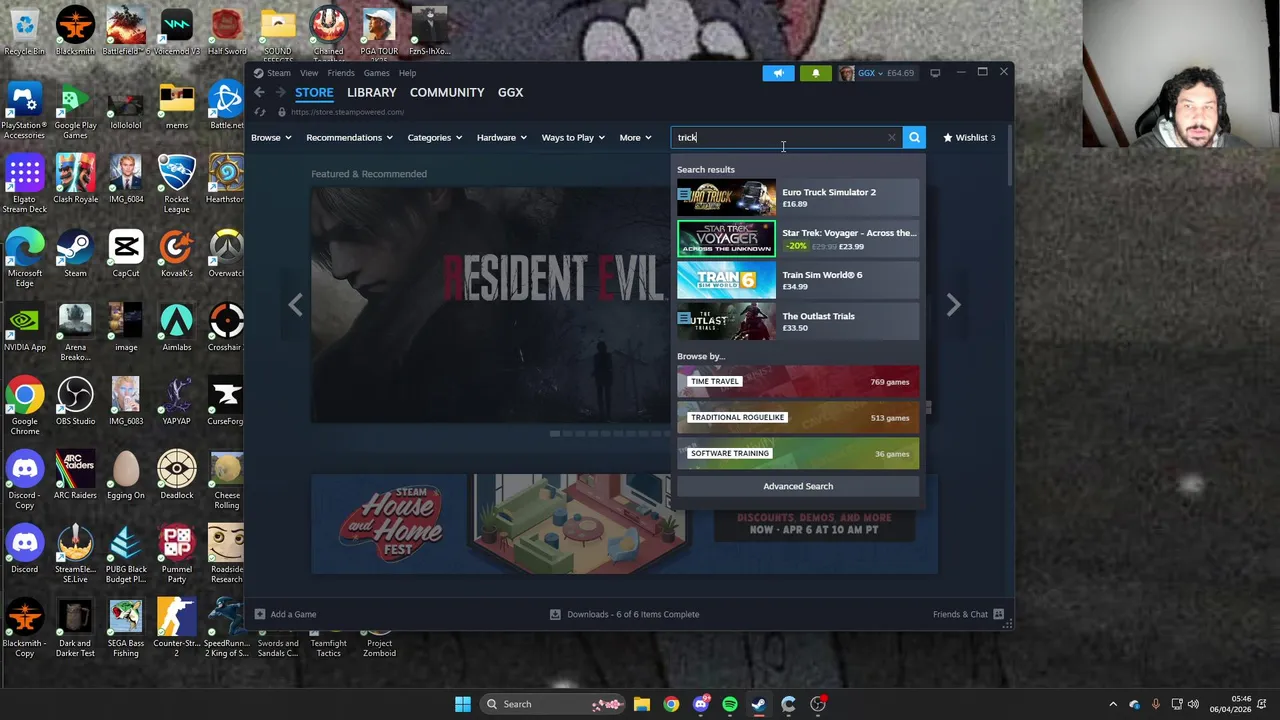This screenshot has height=720, width=1280.
Task: Browse by SOFTWARE TRAINING tag
Action: click(797, 453)
